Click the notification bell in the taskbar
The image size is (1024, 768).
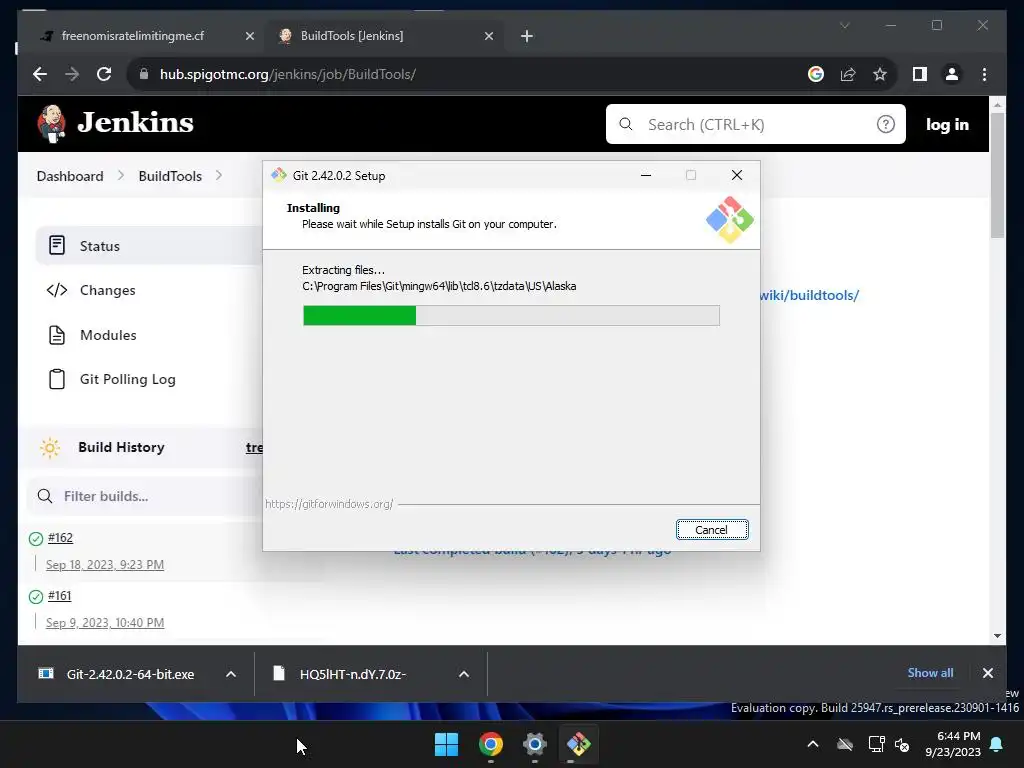point(997,744)
